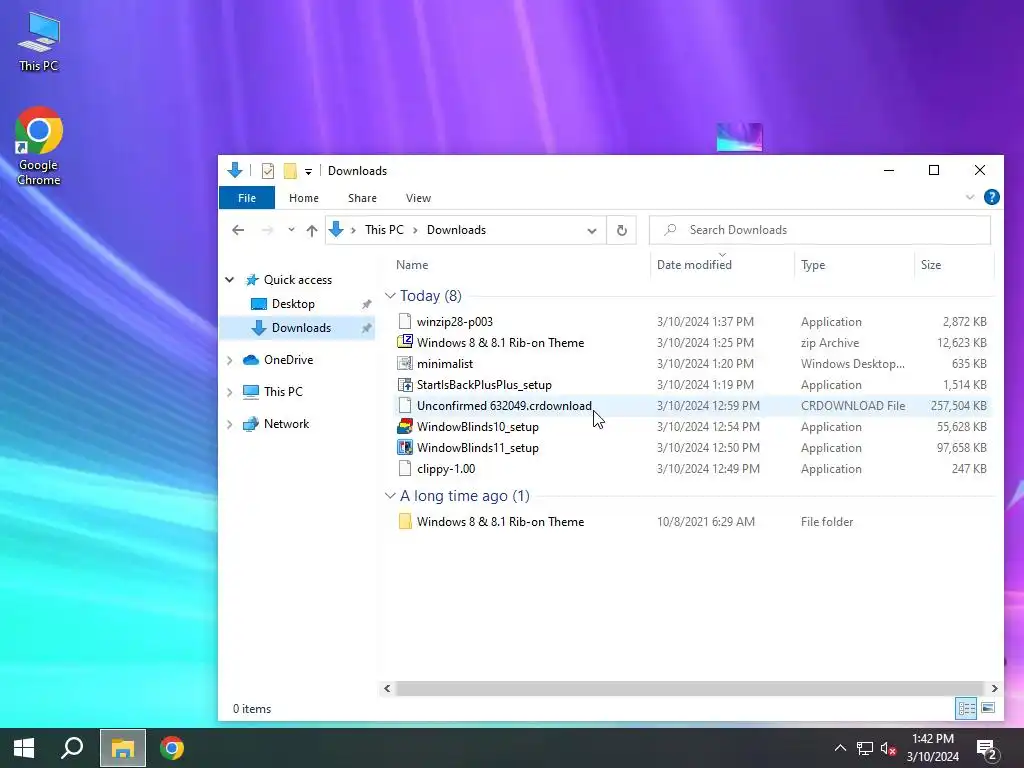Screen dimensions: 1024x768
Task: Click the Properties quick access toolbar icon
Action: tap(268, 171)
